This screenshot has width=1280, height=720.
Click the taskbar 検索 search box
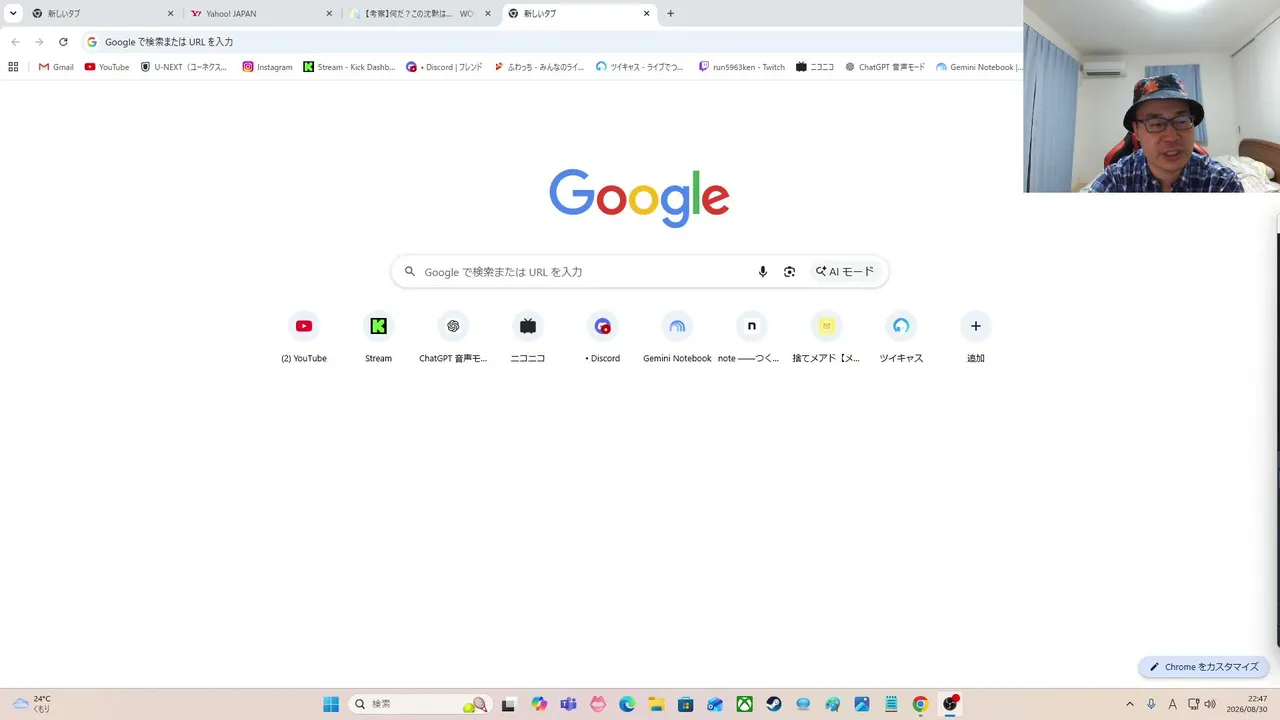pos(420,704)
